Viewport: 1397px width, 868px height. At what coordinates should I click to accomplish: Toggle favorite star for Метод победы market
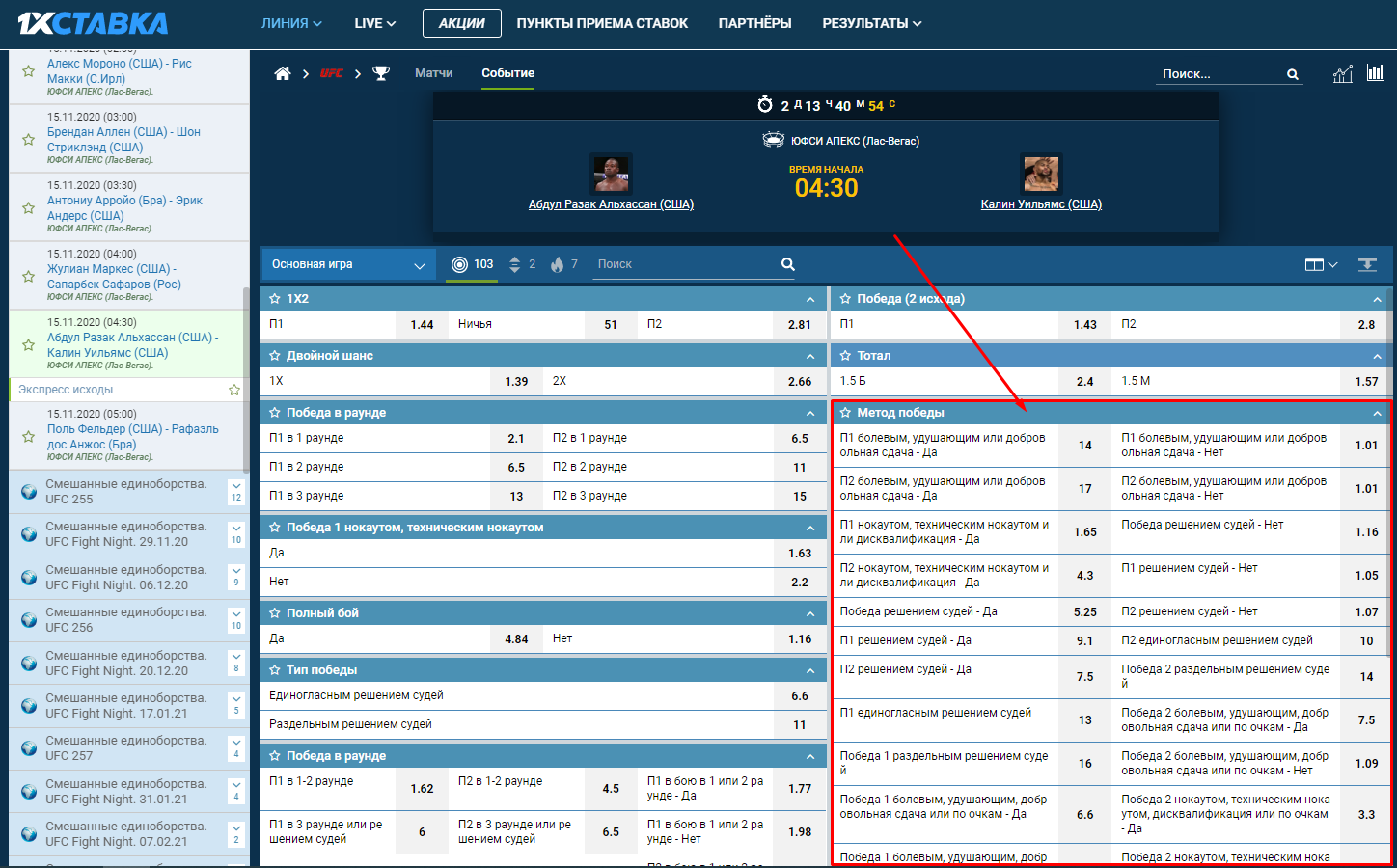coord(845,413)
